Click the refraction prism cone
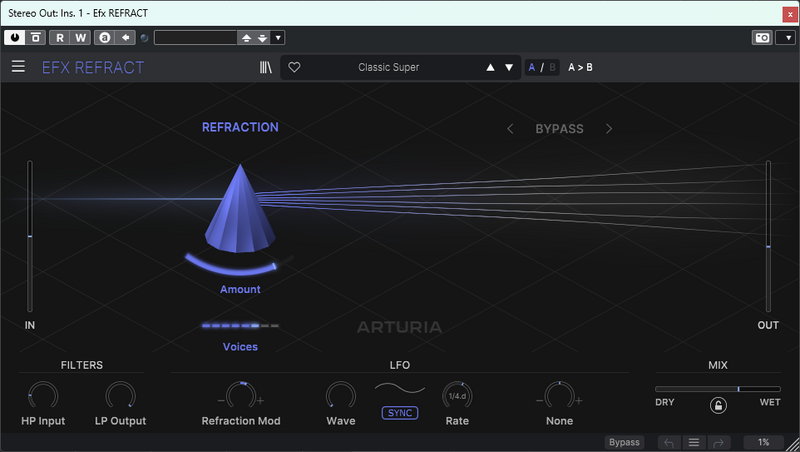The image size is (800, 452). tap(240, 209)
